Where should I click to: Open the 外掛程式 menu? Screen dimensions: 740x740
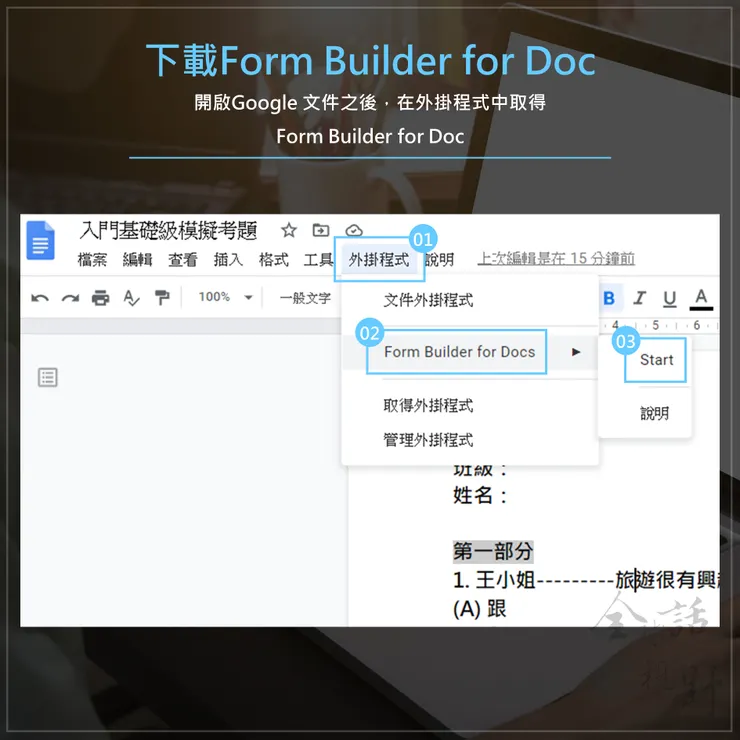[x=379, y=259]
